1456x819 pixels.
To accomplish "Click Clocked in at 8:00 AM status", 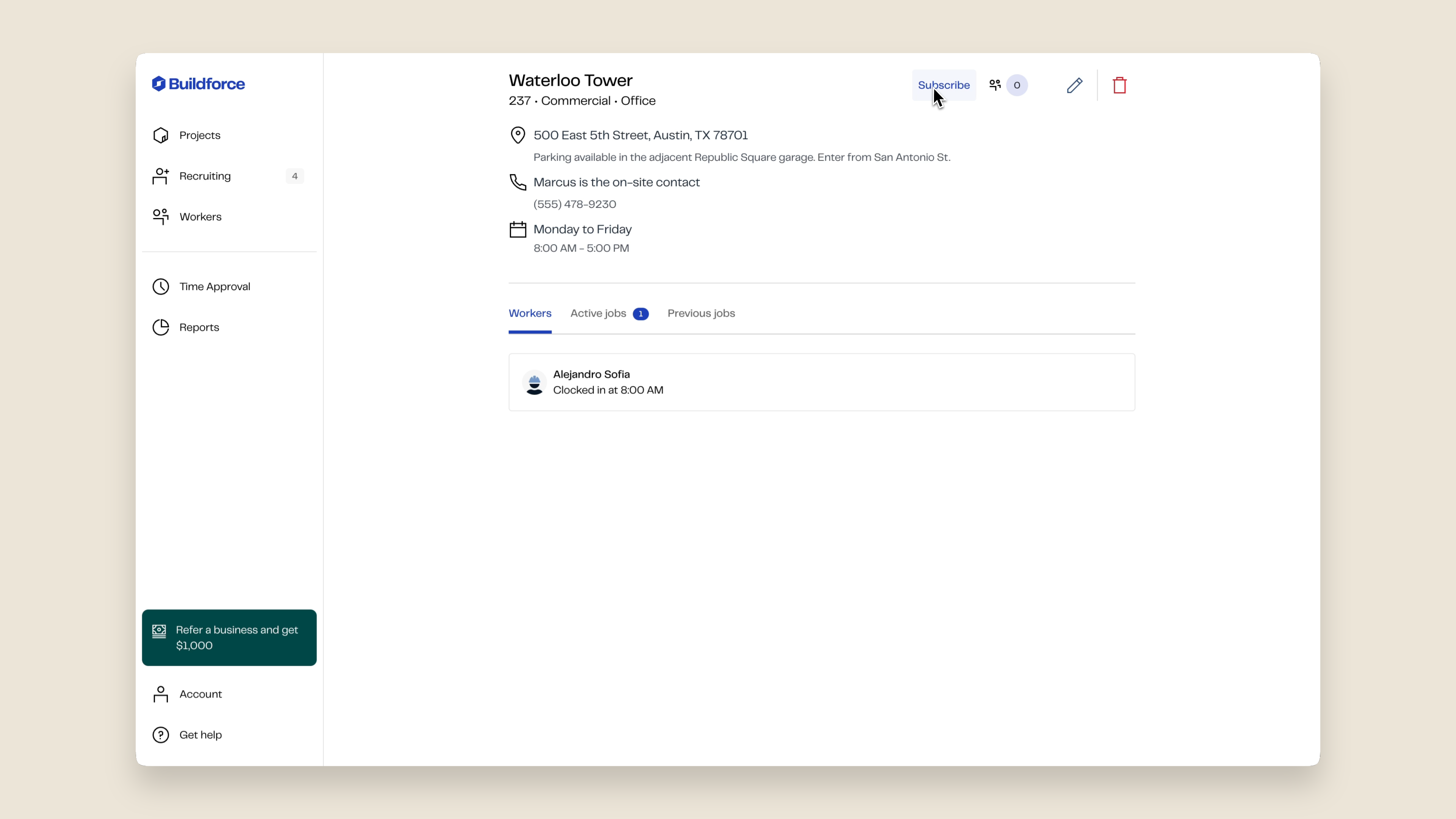I will [x=608, y=390].
